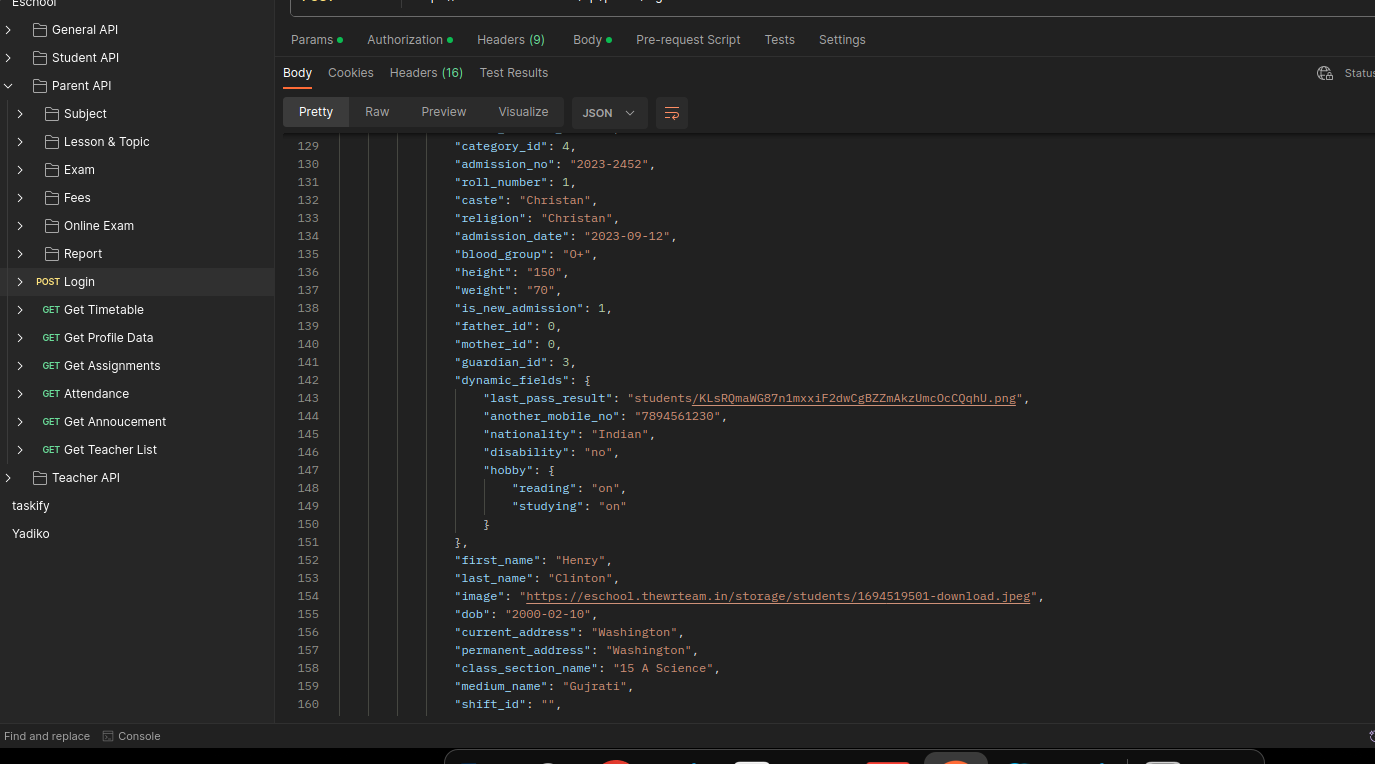Switch to the Visualize view
This screenshot has height=764, width=1375.
click(523, 112)
